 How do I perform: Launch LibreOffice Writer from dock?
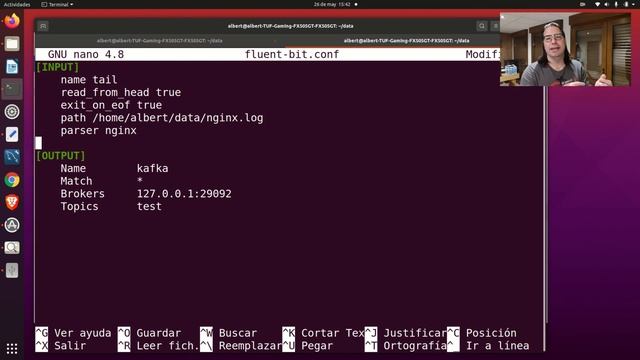pyautogui.click(x=12, y=67)
